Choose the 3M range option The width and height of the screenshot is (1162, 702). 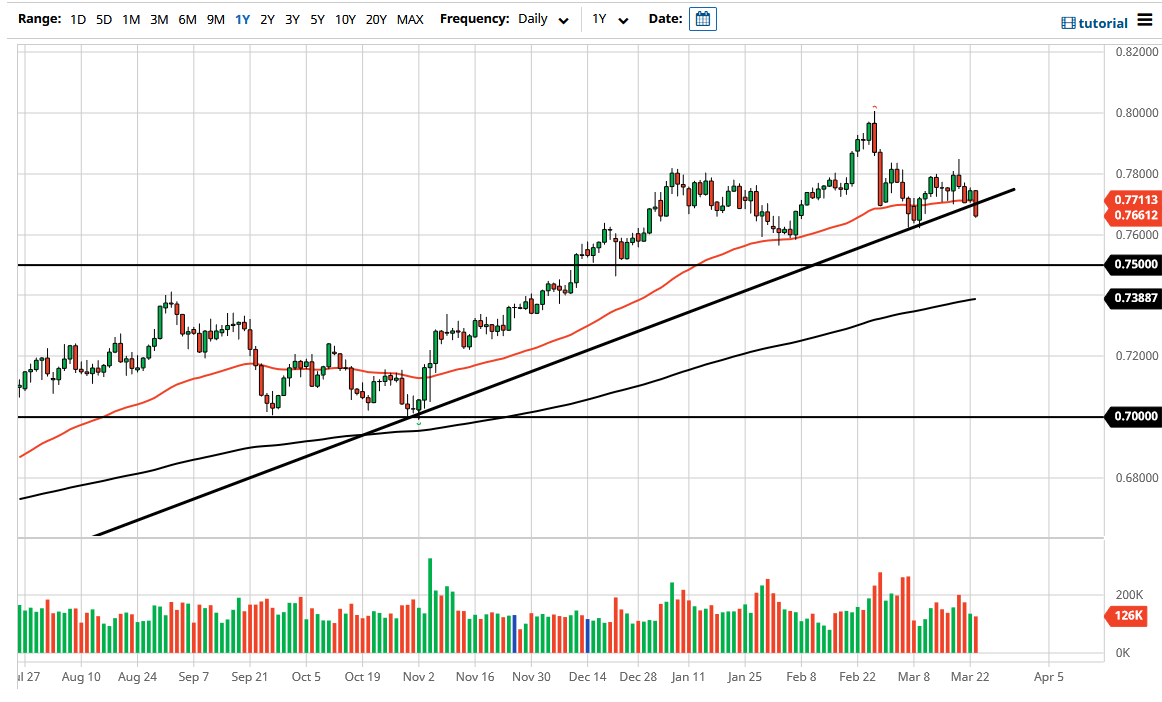coord(158,19)
